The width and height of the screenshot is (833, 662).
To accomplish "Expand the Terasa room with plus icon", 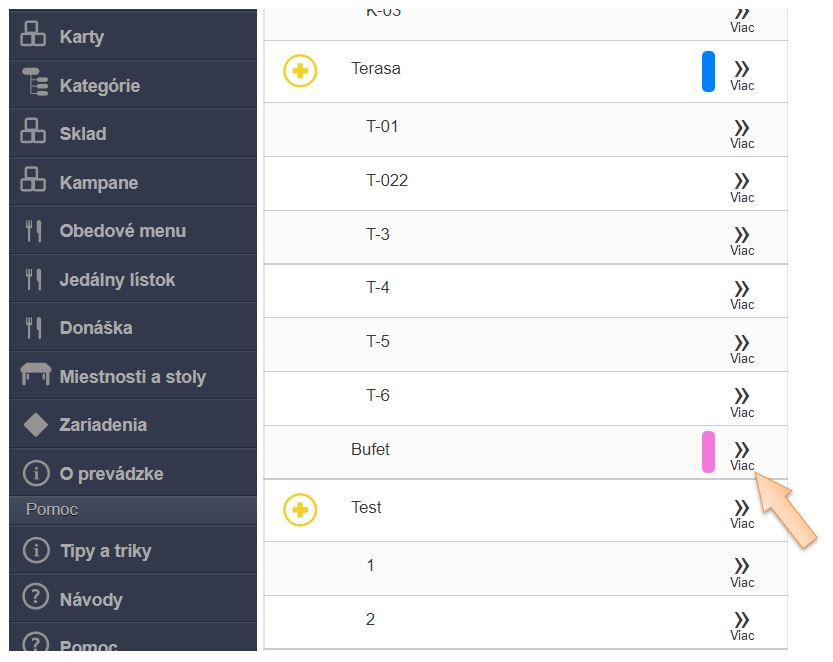I will tap(300, 71).
